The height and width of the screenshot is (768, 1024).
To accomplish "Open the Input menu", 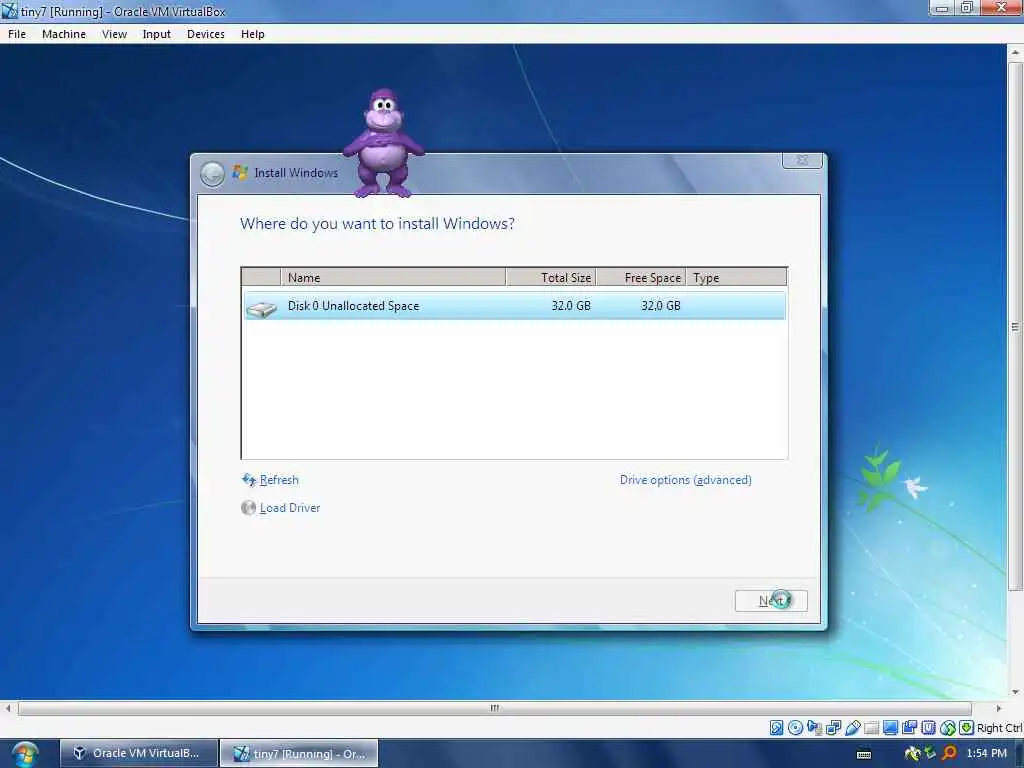I will [156, 34].
